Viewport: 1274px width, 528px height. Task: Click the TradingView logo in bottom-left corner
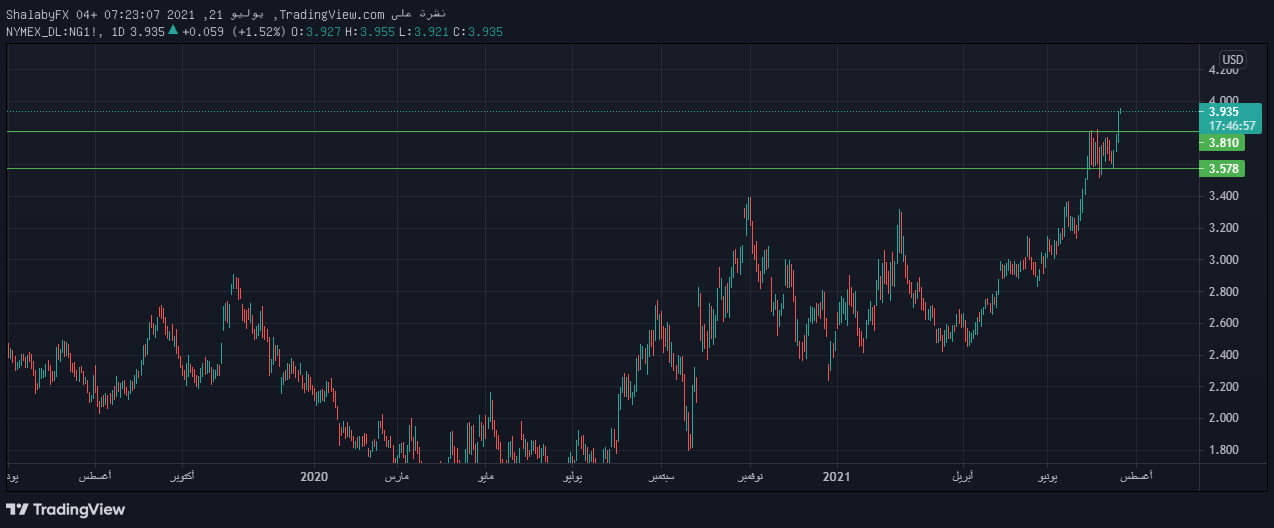pos(66,509)
